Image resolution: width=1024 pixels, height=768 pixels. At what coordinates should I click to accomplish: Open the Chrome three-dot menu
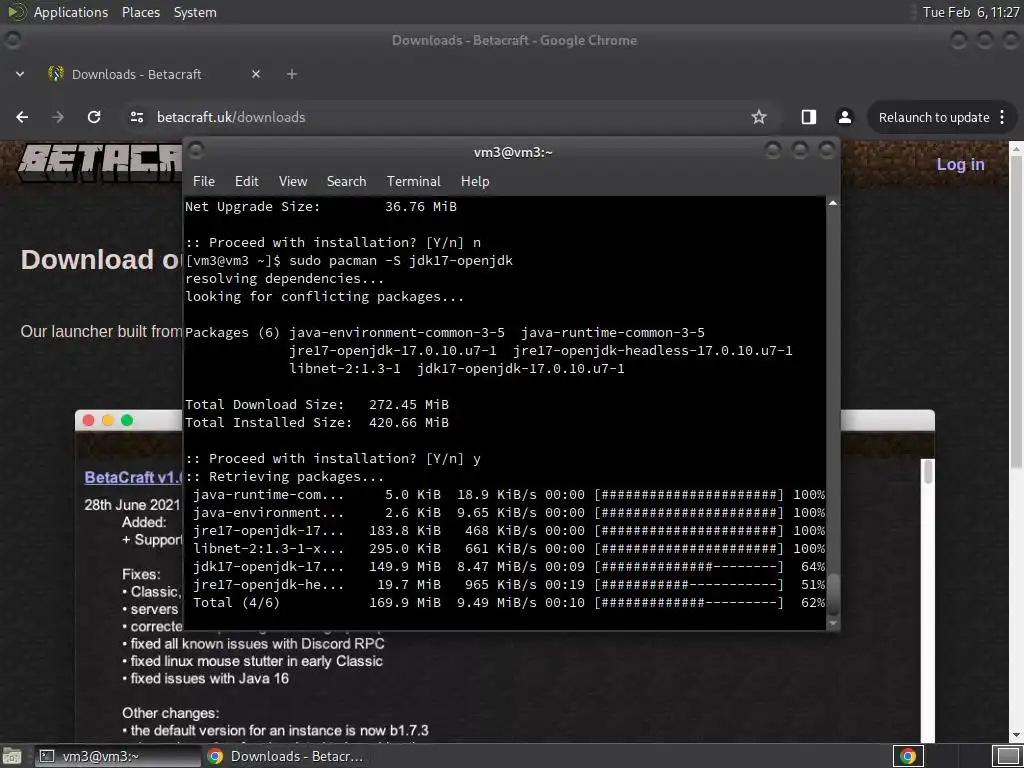click(1002, 117)
